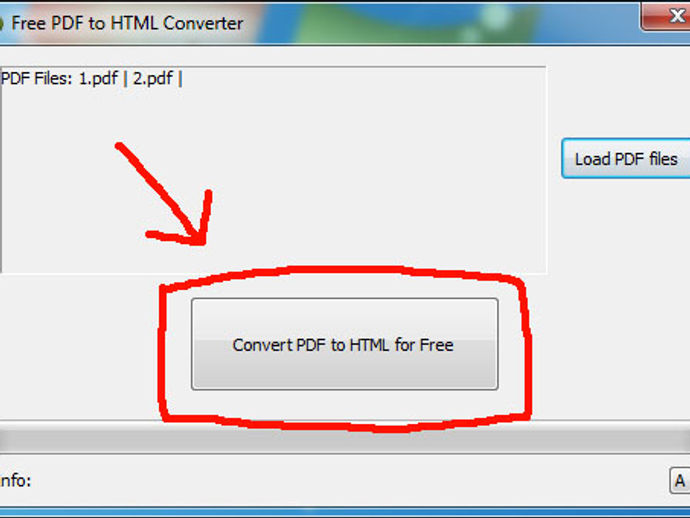Click the Info: status label

[x=15, y=481]
